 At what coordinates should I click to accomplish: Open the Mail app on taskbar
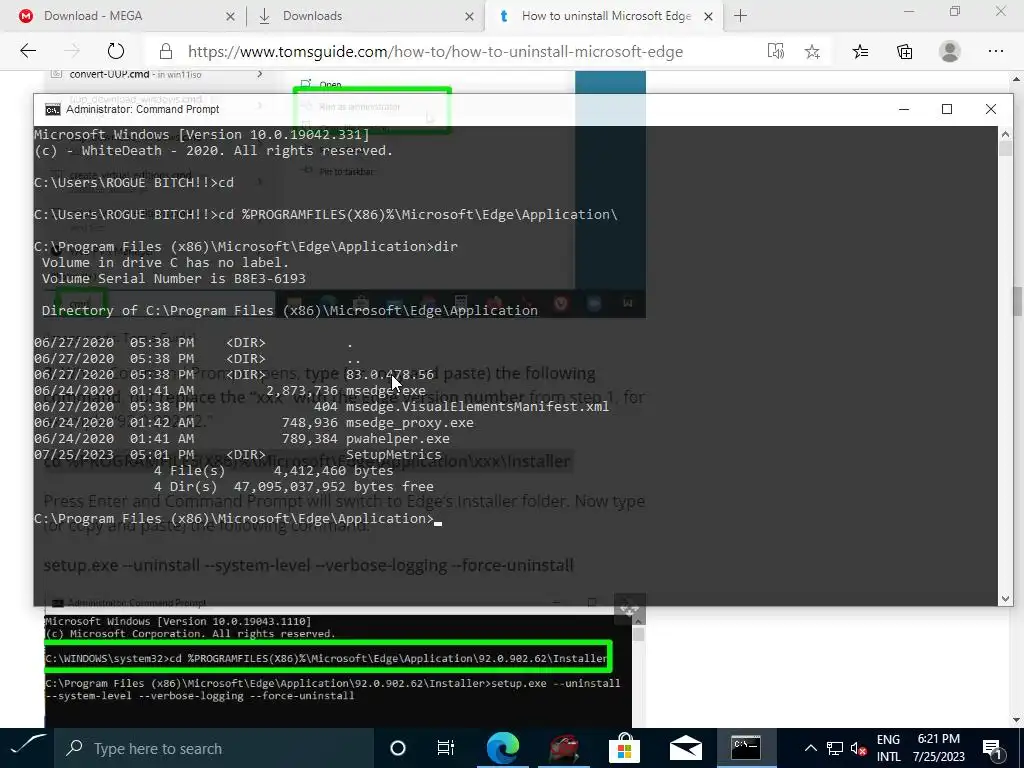[685, 748]
